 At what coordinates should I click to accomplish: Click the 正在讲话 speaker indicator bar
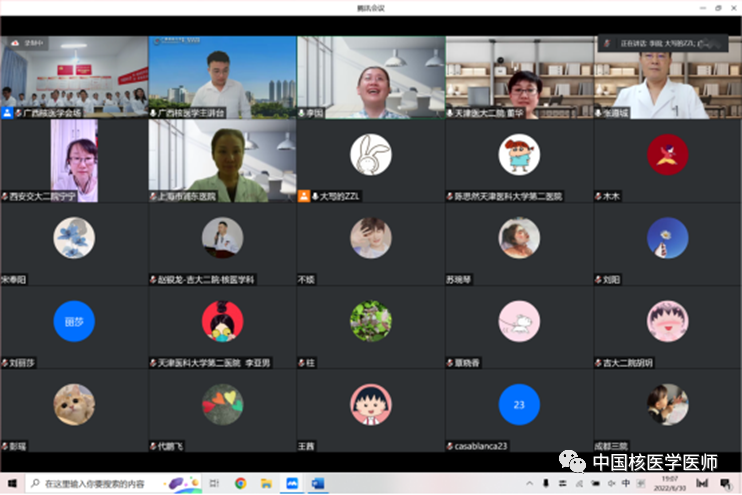point(661,43)
